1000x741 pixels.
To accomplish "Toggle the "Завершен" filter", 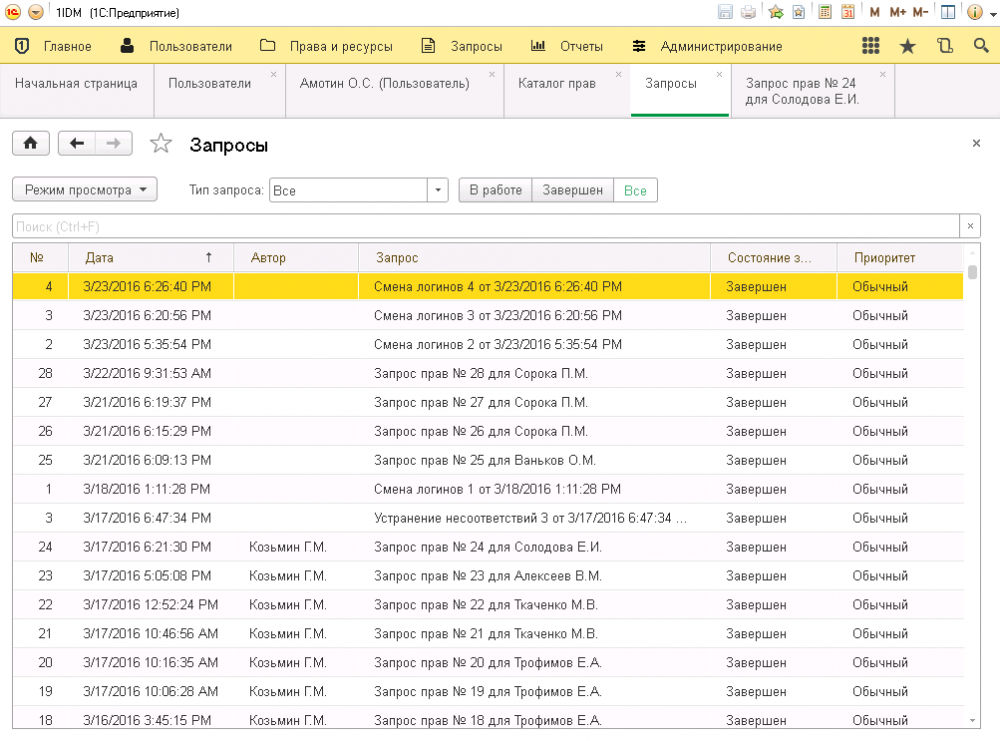I will [572, 190].
